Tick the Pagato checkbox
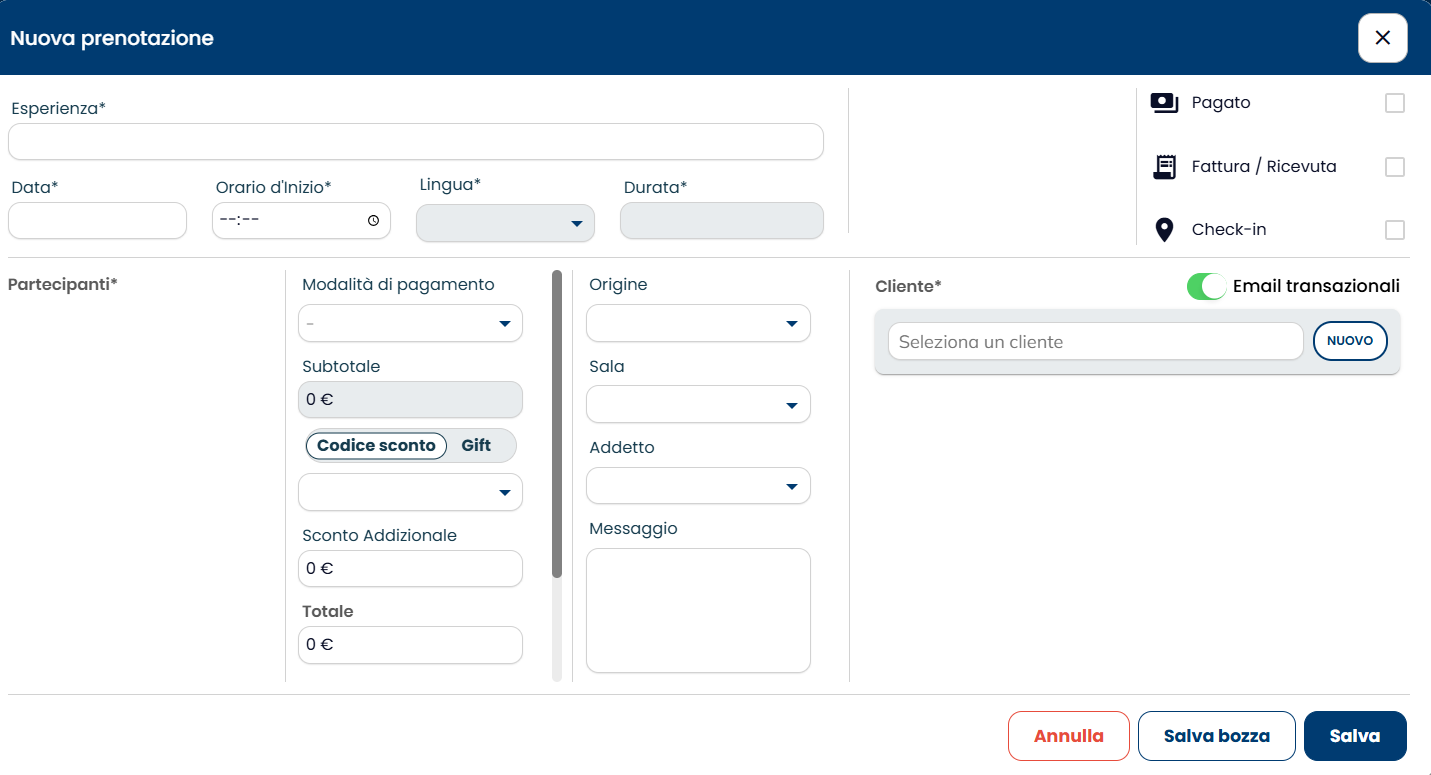This screenshot has height=775, width=1431. 1395,103
